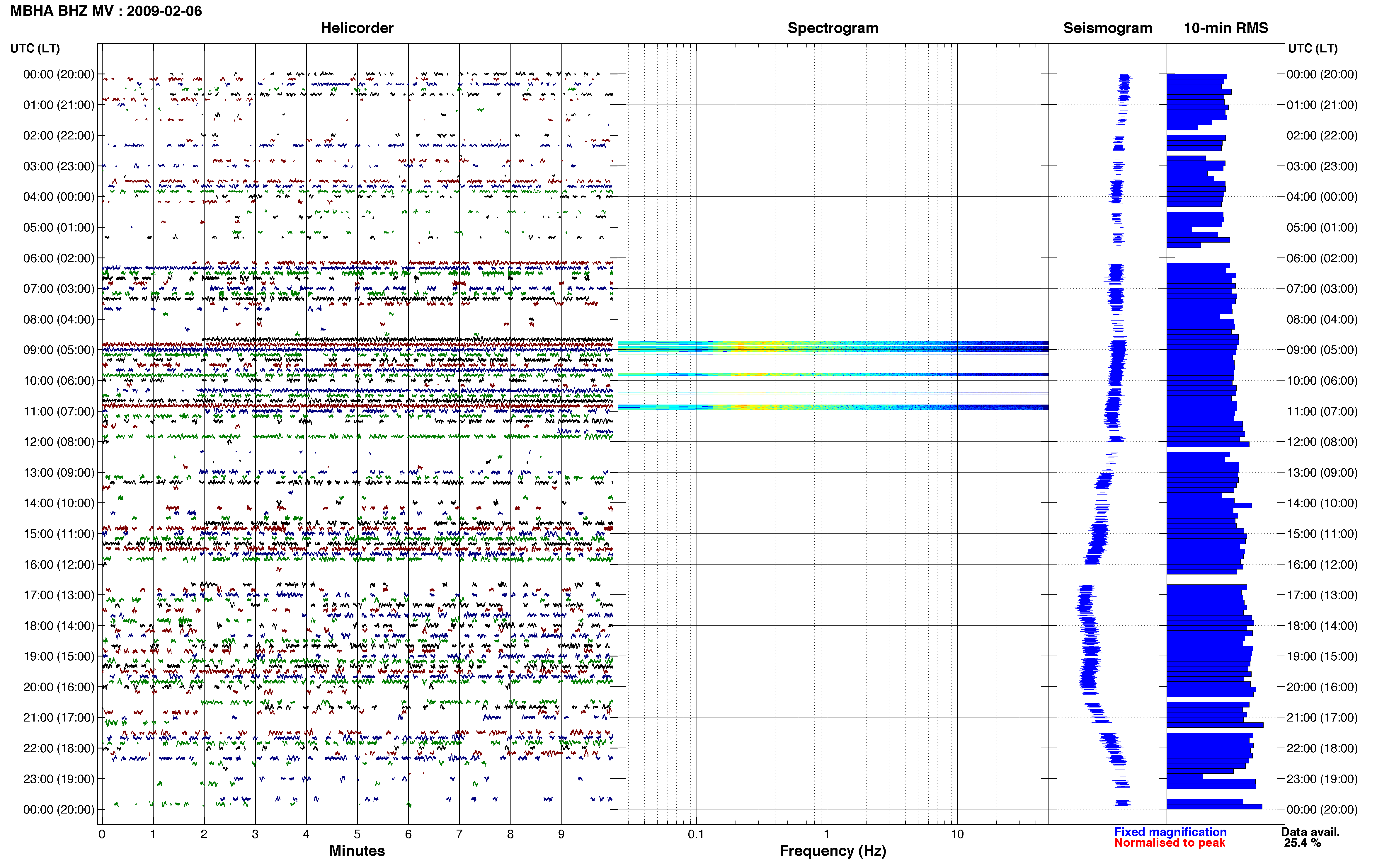Screen dimensions: 1389x868
Task: Click minutes axis tick '0'
Action: point(102,834)
